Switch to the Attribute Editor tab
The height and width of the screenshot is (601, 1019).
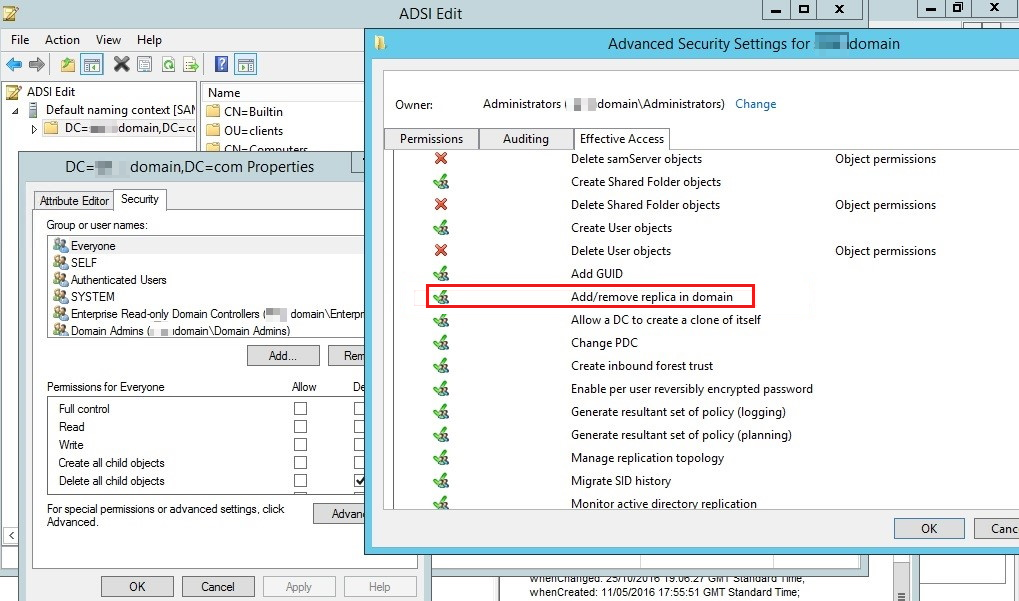pyautogui.click(x=74, y=201)
